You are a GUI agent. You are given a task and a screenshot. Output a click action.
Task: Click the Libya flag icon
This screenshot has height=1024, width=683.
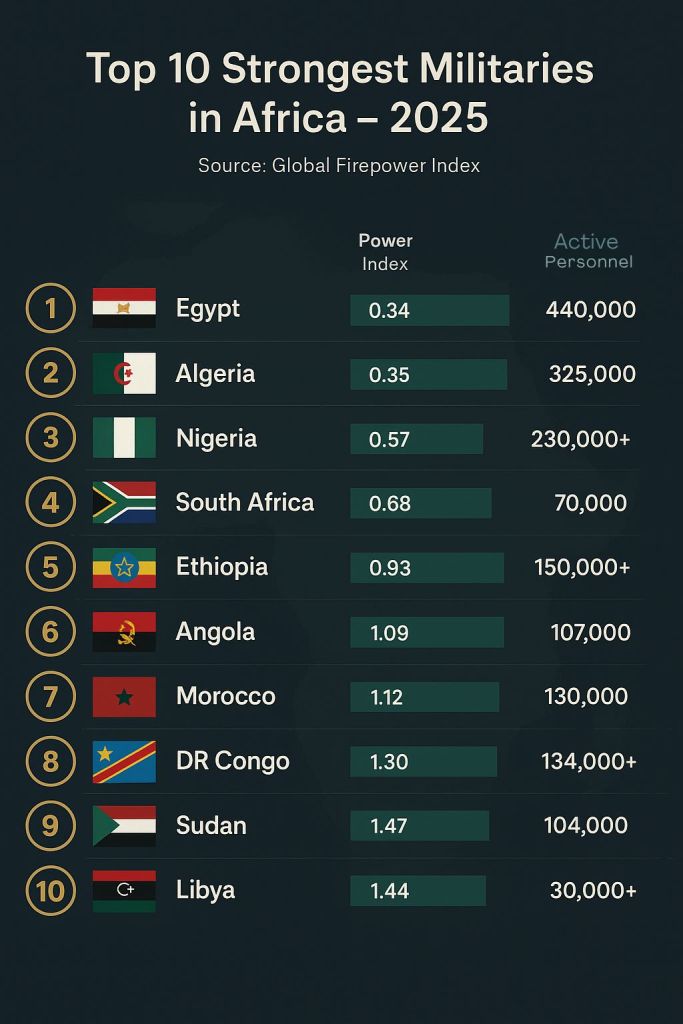124,890
